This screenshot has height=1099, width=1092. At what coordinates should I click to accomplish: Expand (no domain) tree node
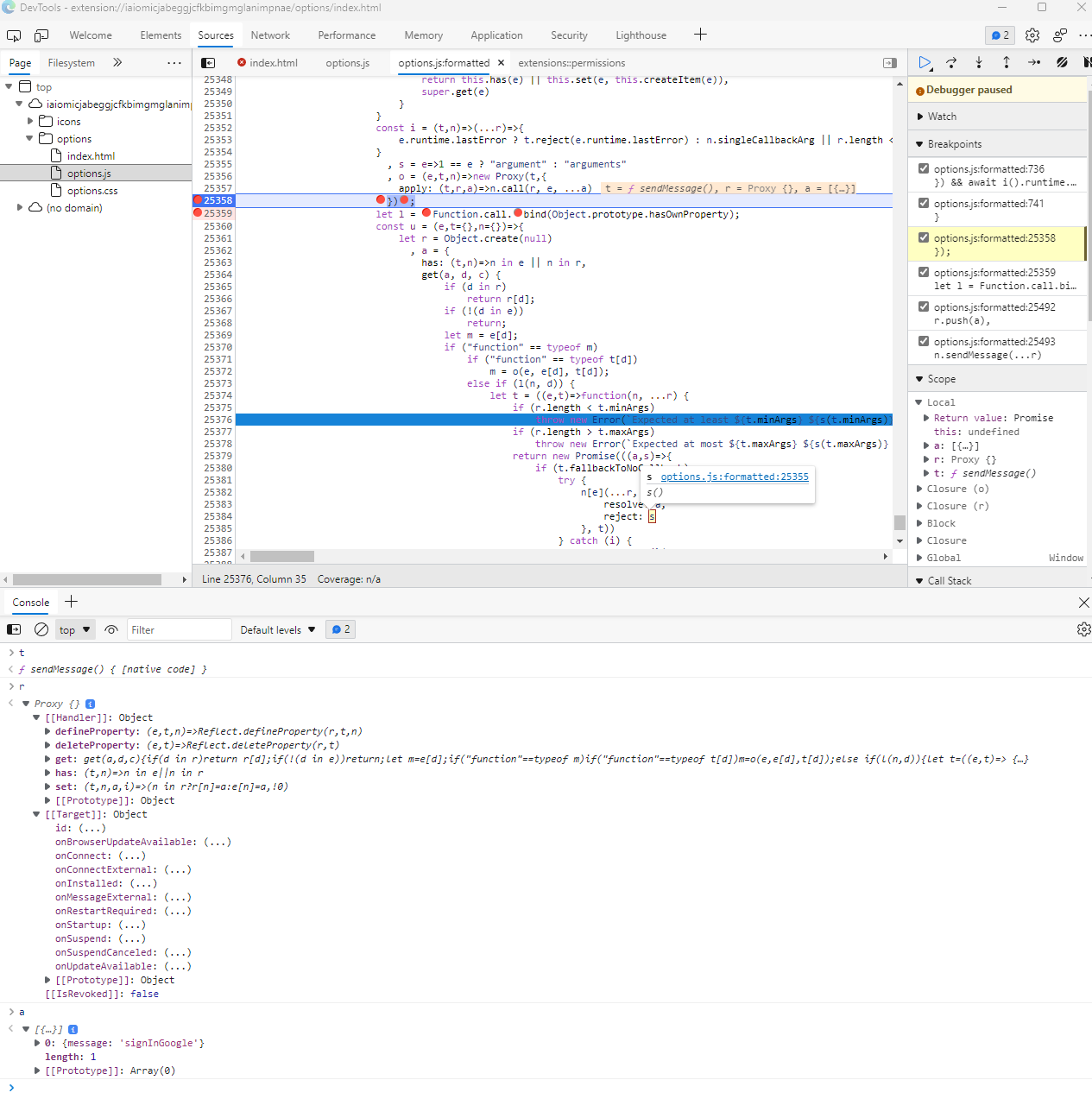[x=20, y=208]
